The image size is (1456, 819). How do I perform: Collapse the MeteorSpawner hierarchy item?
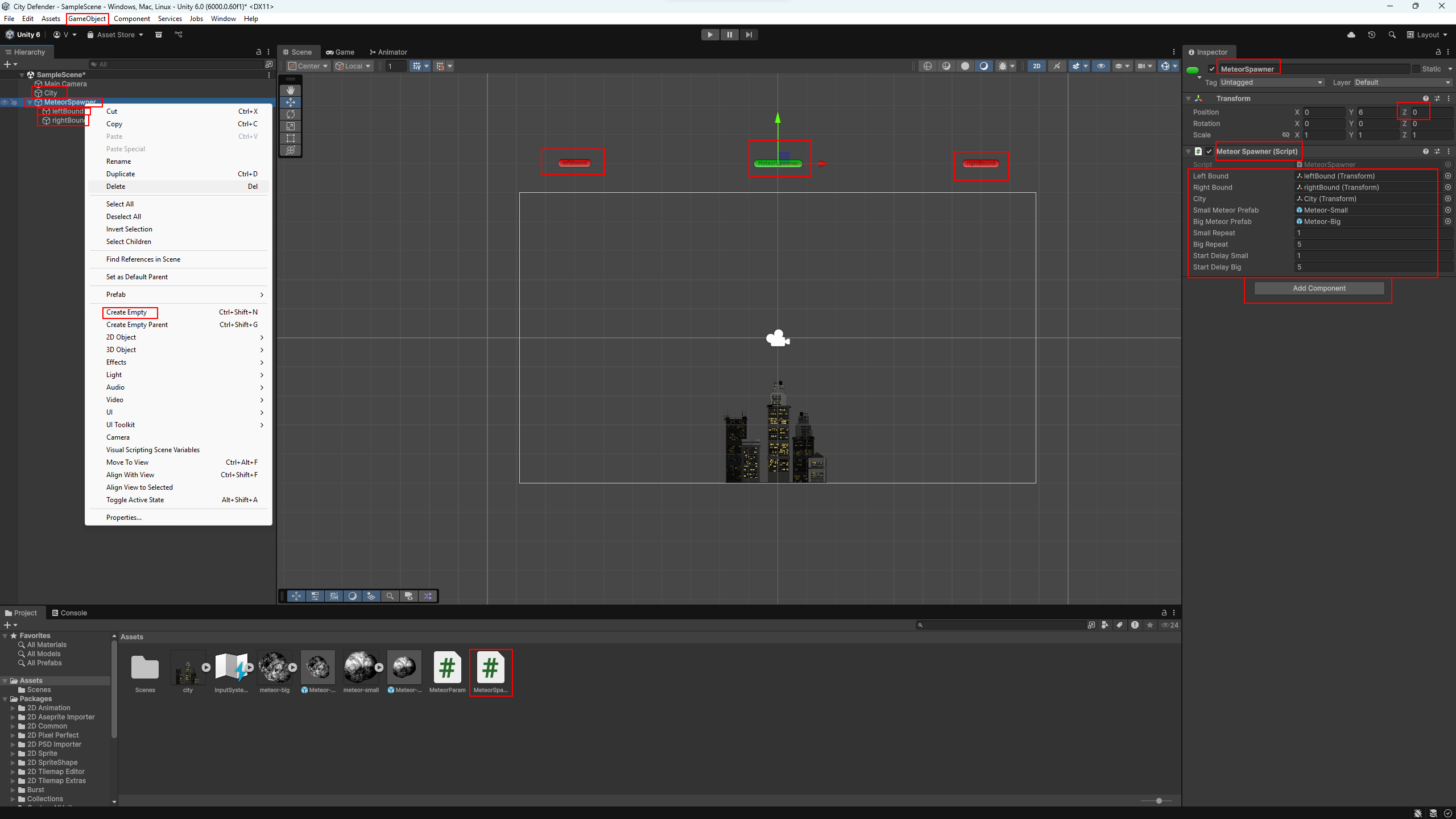30,102
